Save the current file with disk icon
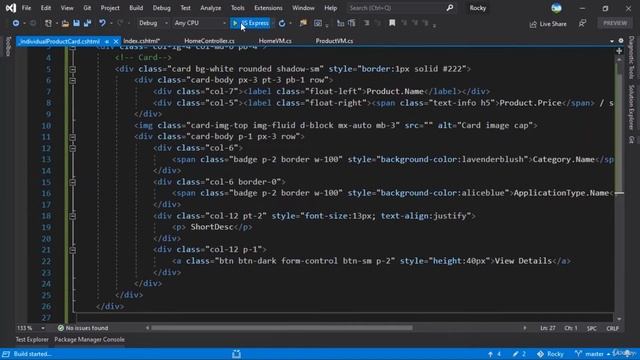 pos(76,23)
